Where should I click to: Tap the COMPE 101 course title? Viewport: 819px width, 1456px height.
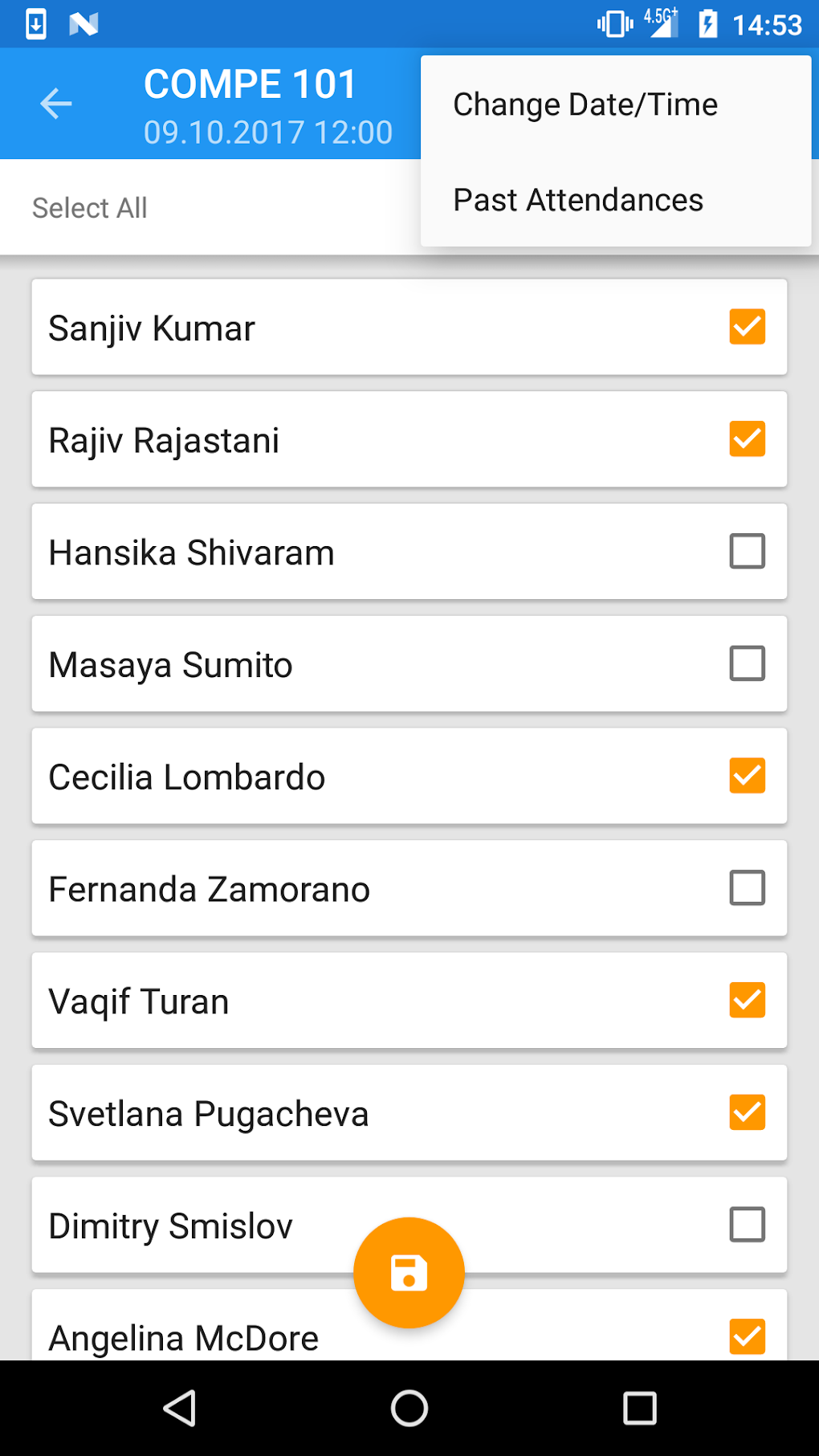250,84
